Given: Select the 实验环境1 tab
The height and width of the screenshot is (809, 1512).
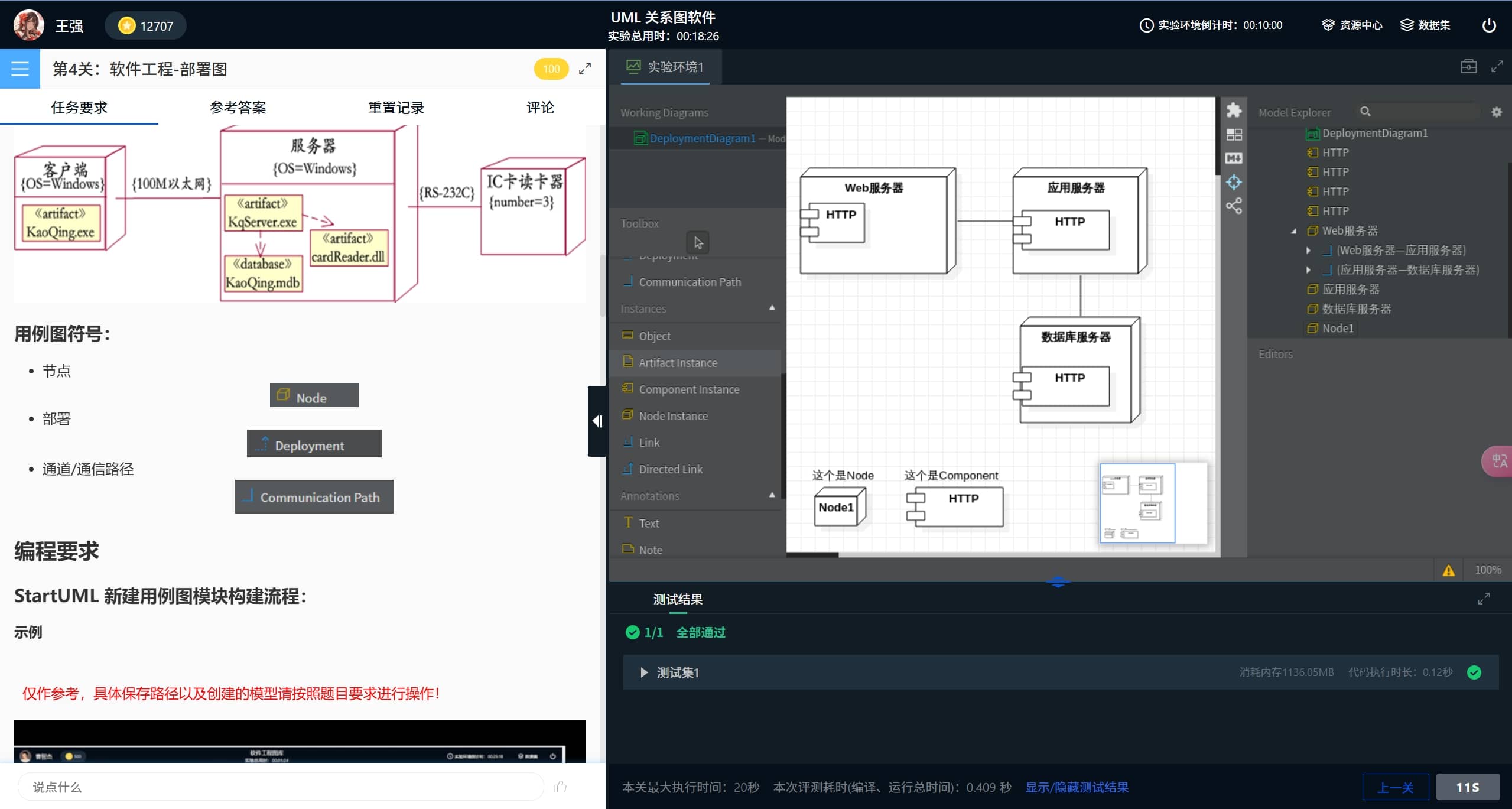Looking at the screenshot, I should (665, 67).
